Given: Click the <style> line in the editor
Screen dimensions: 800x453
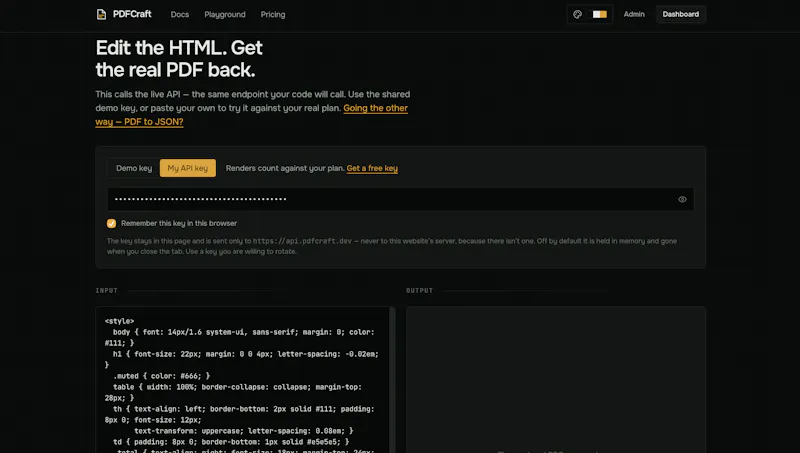Looking at the screenshot, I should coord(119,321).
